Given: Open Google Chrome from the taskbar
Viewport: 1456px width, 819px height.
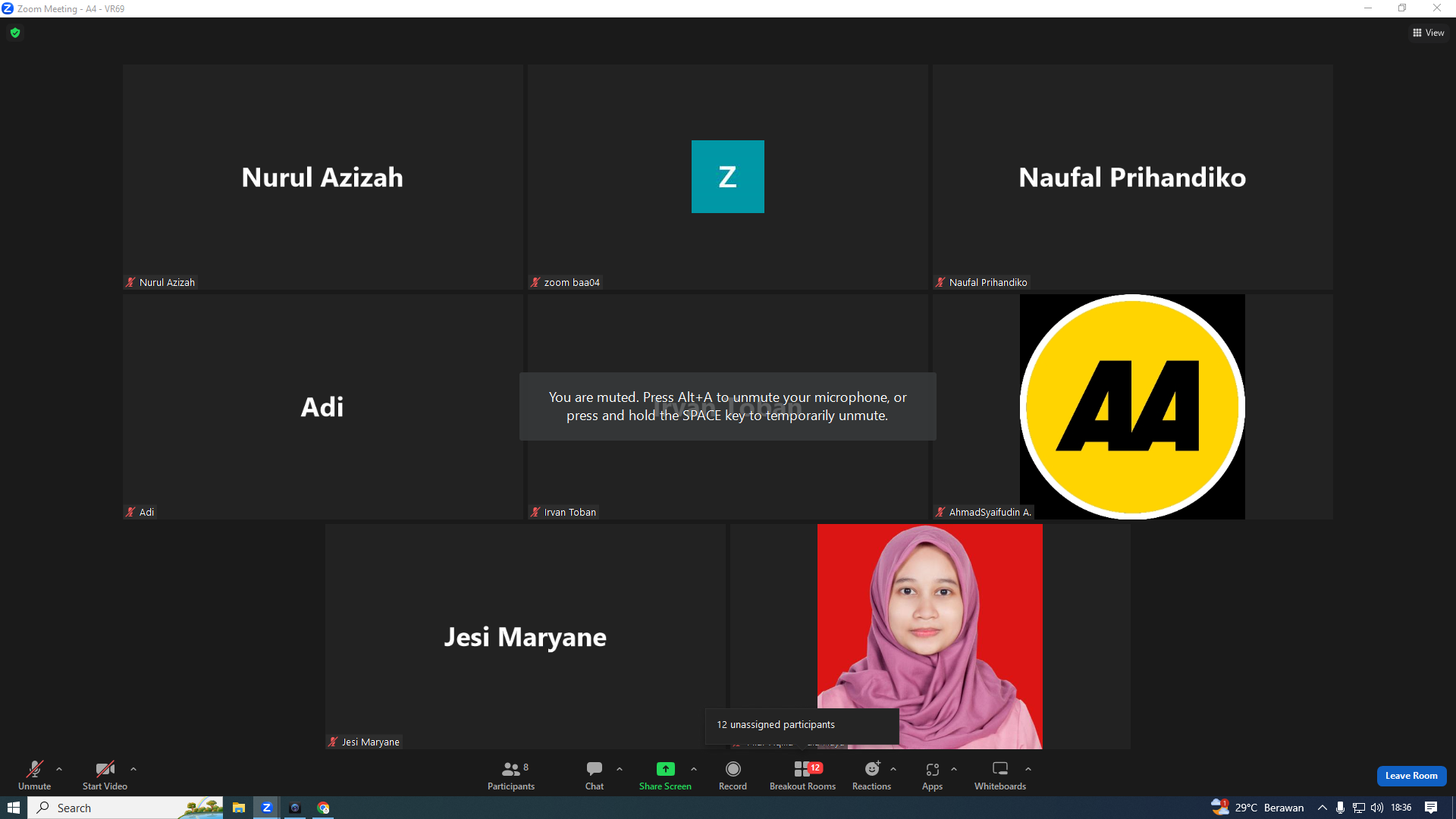Looking at the screenshot, I should [323, 808].
